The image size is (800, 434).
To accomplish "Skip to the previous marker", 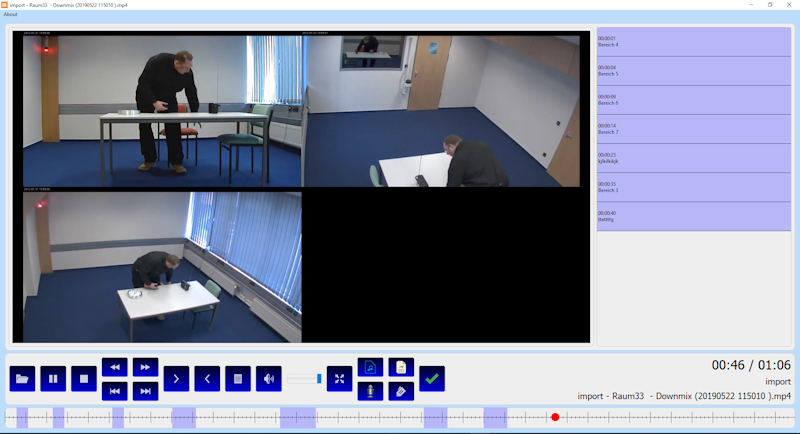I will (x=115, y=391).
